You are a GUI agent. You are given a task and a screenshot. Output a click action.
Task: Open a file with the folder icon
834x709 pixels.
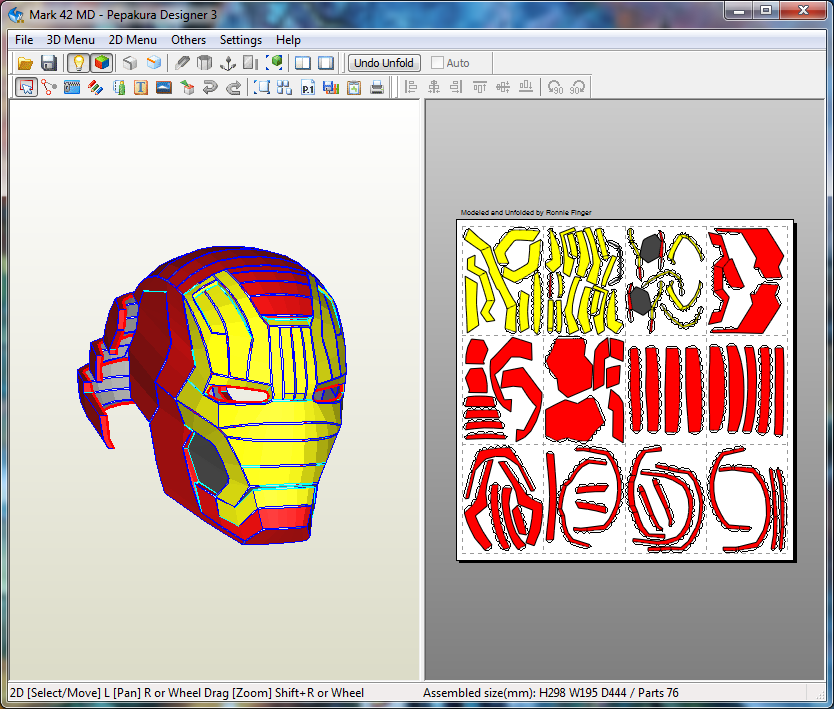click(x=24, y=63)
